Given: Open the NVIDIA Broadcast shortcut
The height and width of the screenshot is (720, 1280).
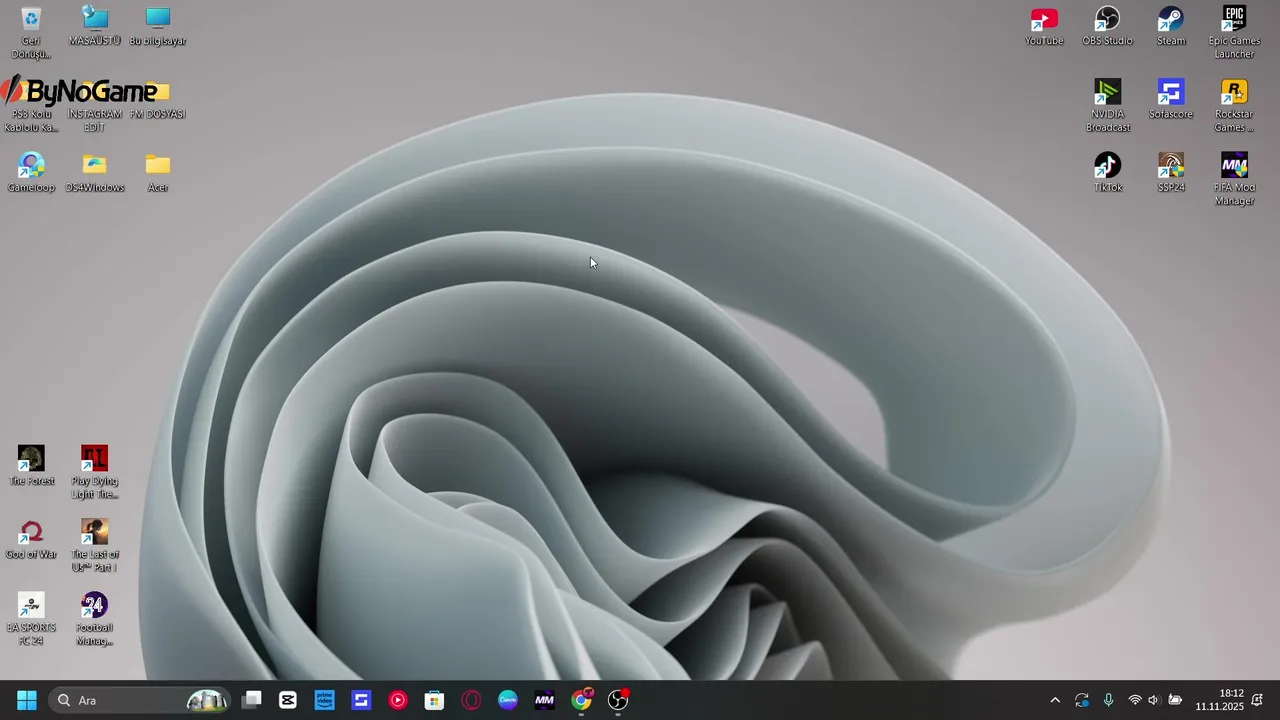Looking at the screenshot, I should pos(1107,105).
